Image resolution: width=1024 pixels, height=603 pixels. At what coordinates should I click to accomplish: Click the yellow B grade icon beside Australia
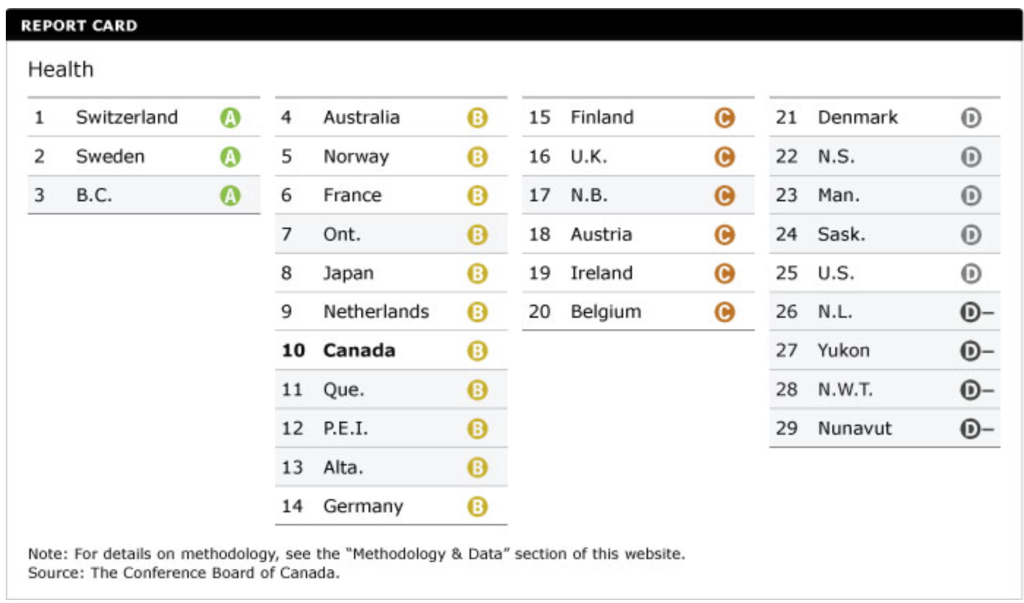point(477,118)
